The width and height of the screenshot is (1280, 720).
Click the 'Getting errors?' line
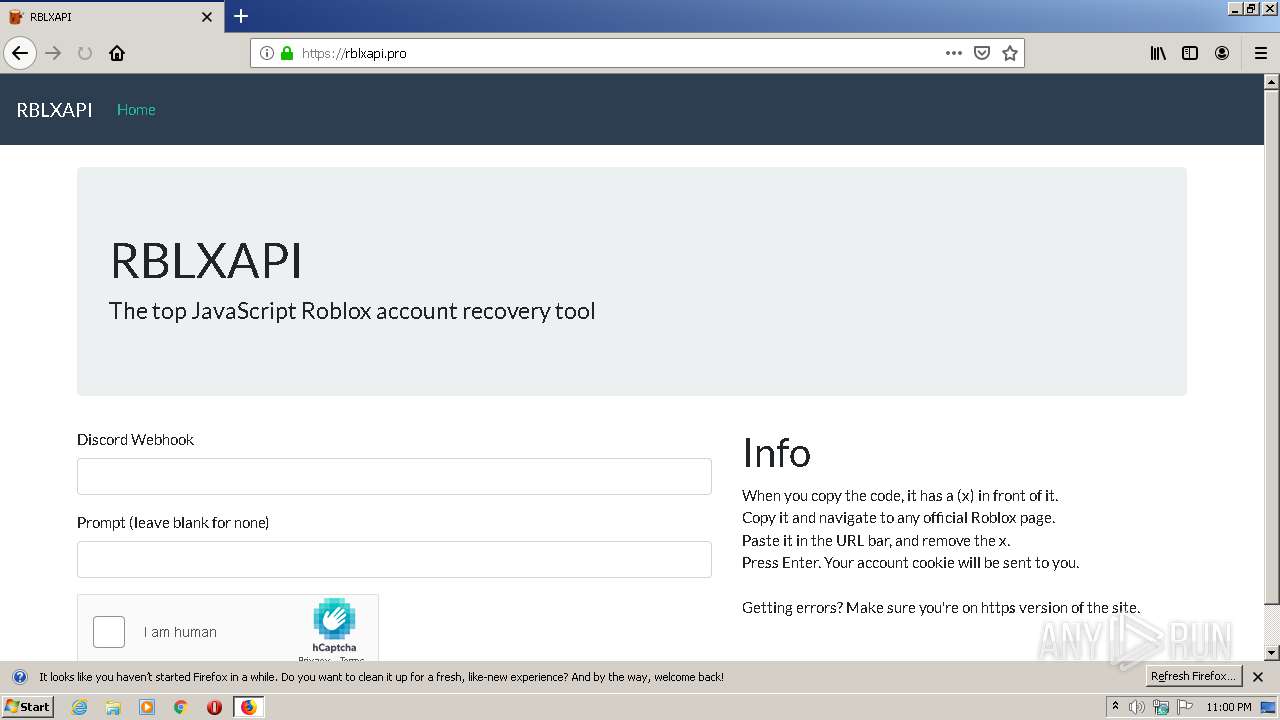pos(941,607)
